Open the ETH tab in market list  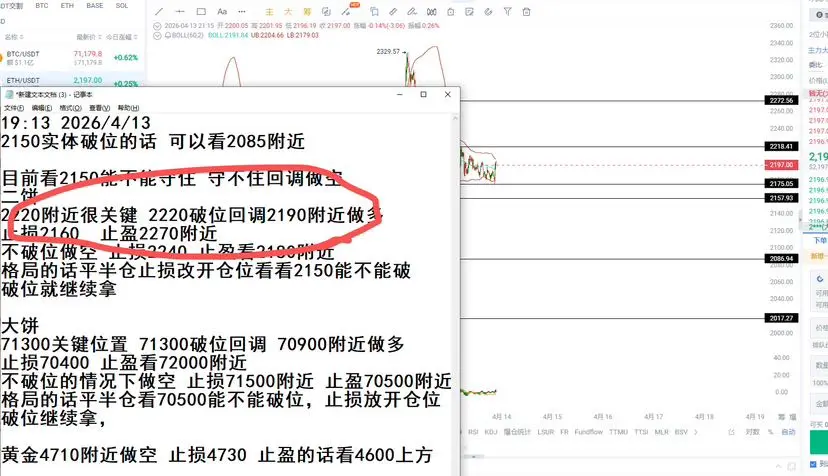[x=67, y=6]
